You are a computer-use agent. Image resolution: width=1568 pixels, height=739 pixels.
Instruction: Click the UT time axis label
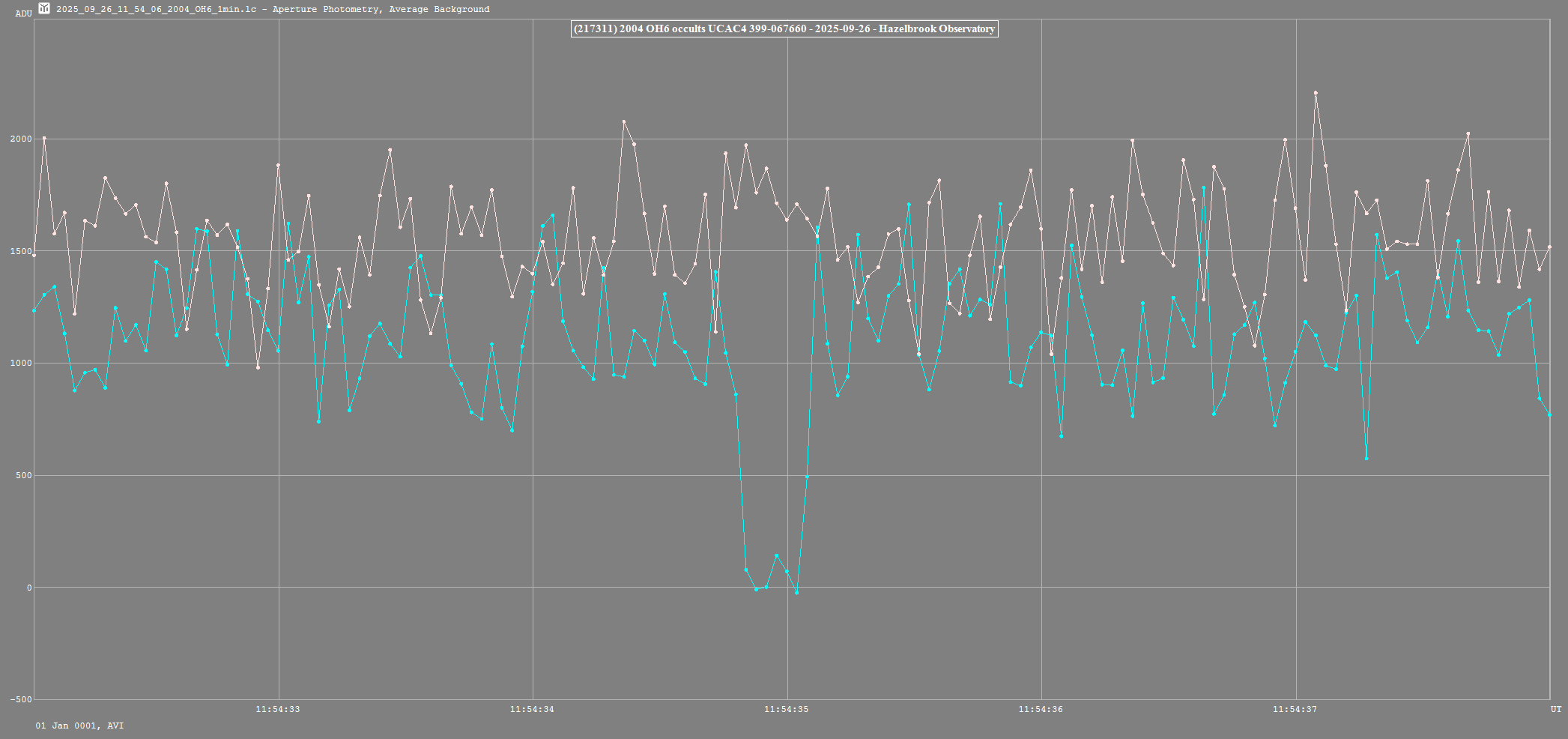click(x=1556, y=709)
